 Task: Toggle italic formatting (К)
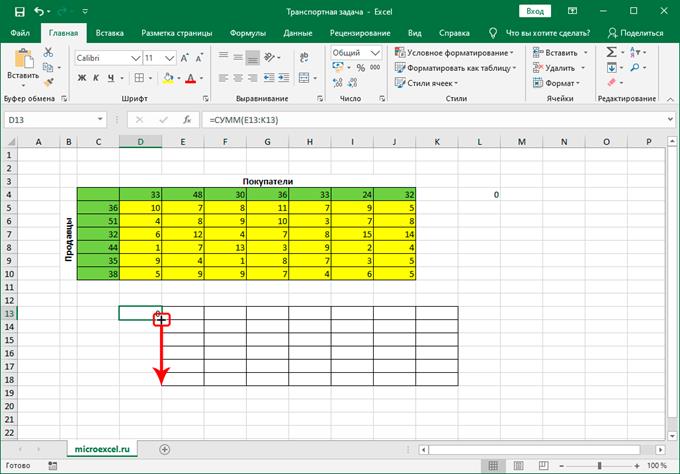[96, 78]
